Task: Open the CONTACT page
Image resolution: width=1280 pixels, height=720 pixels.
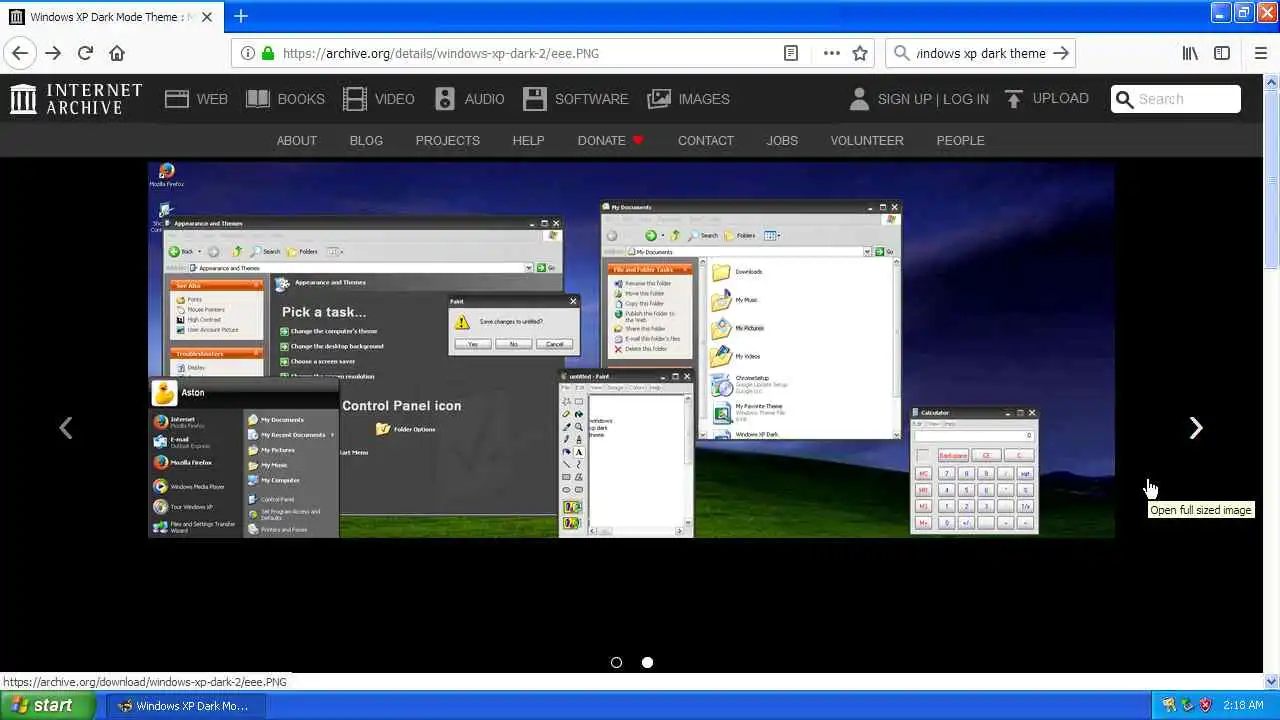Action: [x=706, y=140]
